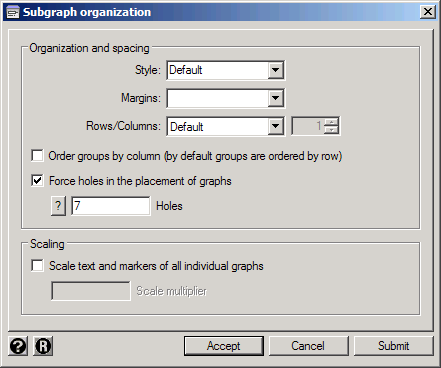The image size is (441, 368).
Task: Uncheck Force holes in placement of graphs
Action: pos(37,181)
